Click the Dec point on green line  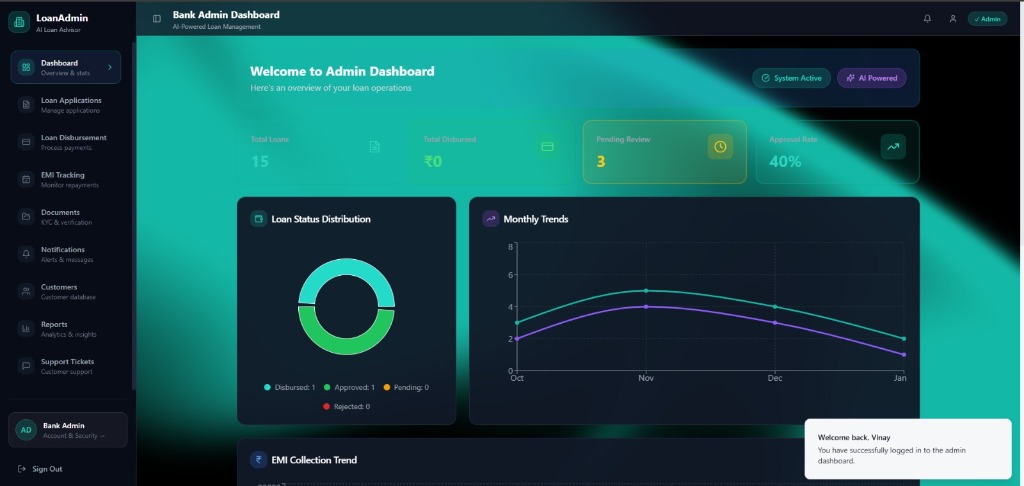[775, 306]
